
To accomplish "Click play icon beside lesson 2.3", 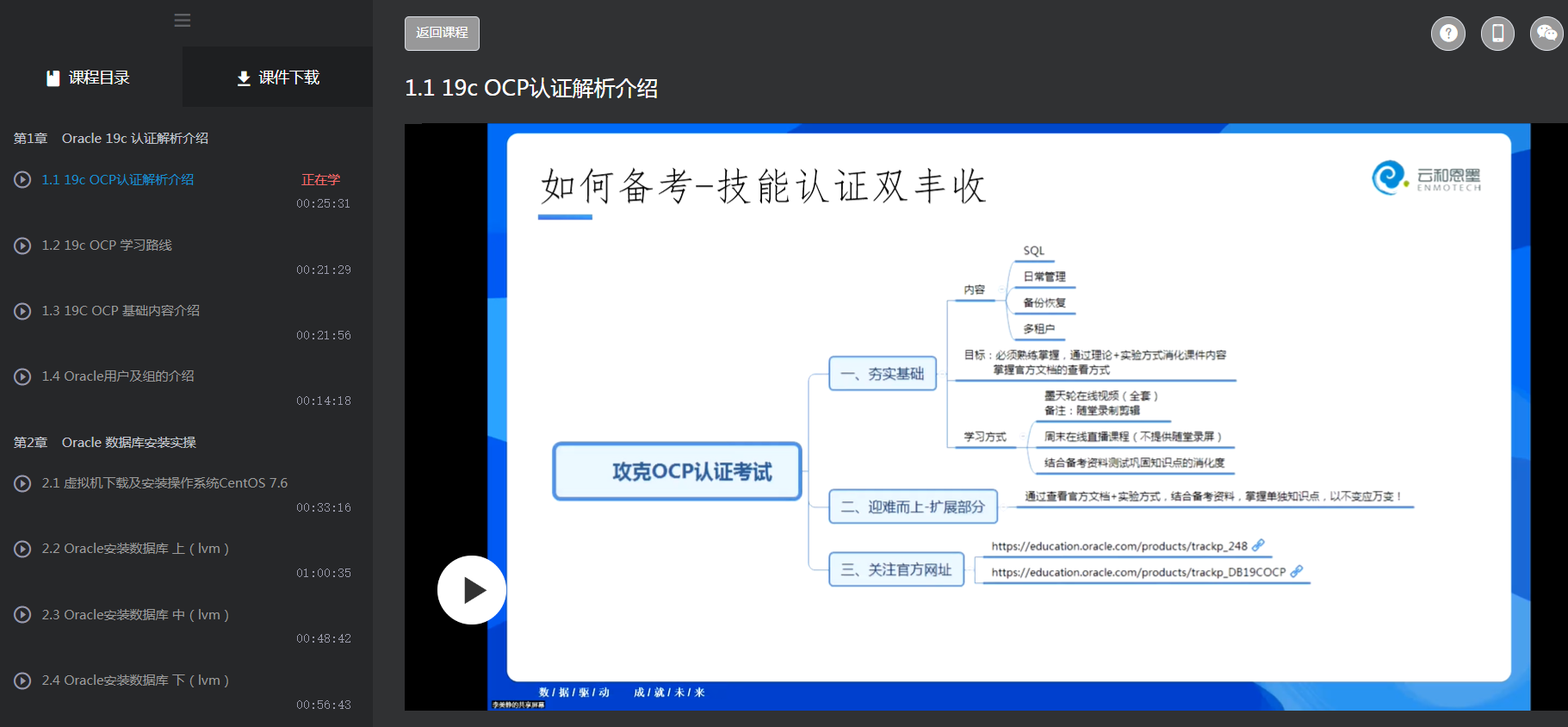I will [x=22, y=615].
